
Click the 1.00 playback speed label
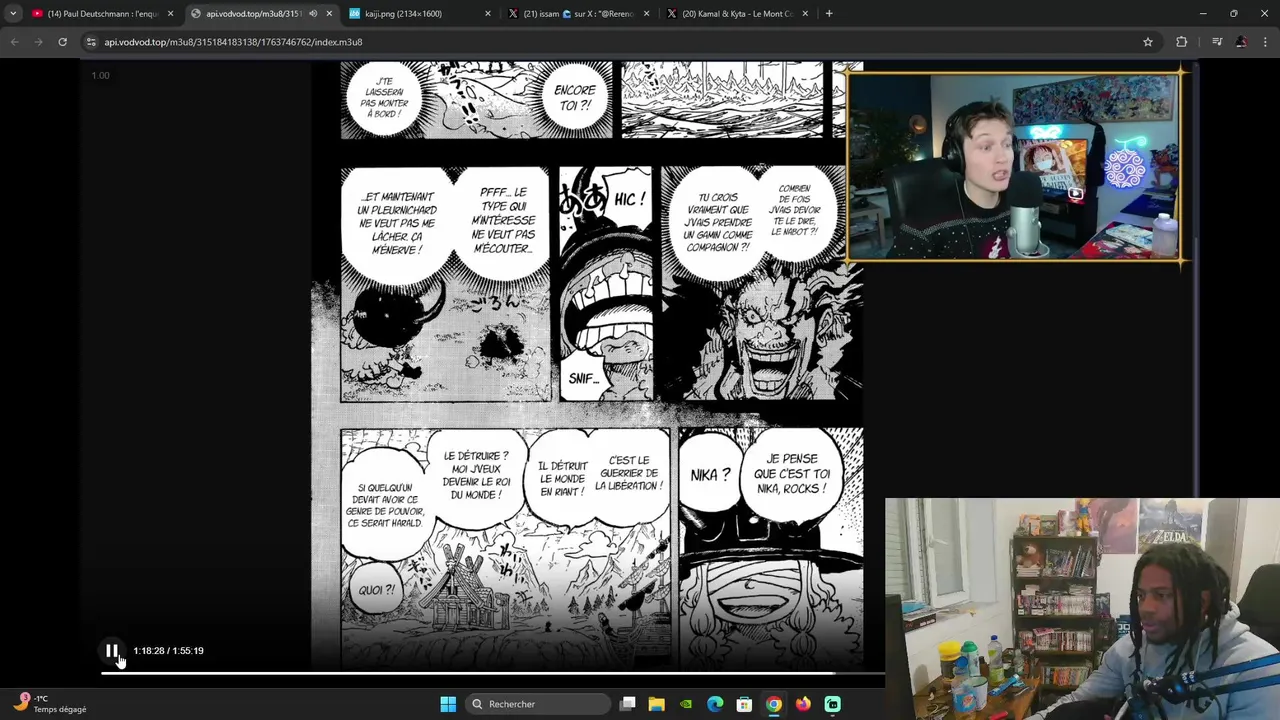[100, 75]
